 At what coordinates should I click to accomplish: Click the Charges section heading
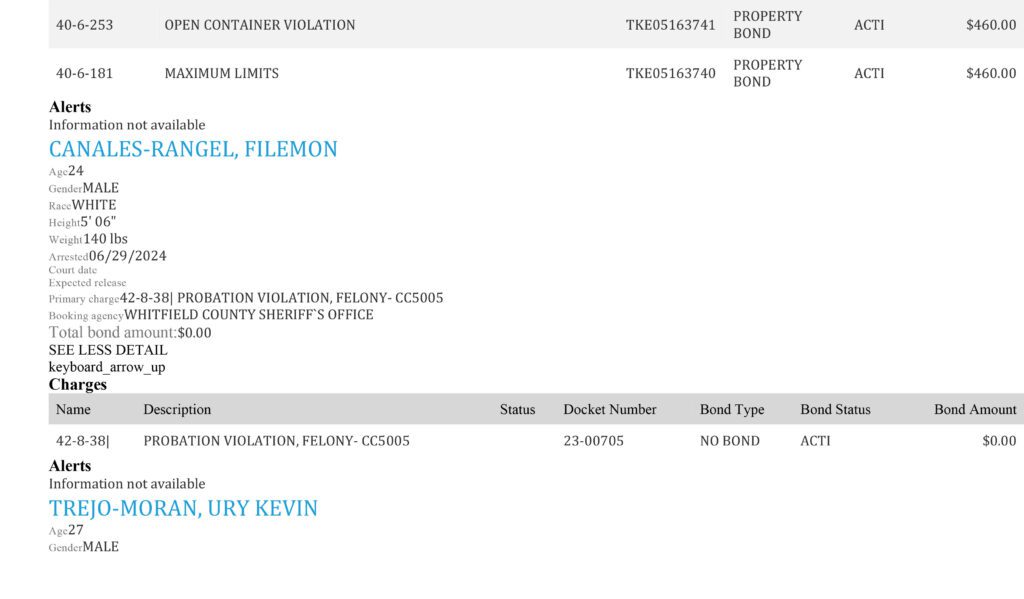(x=77, y=384)
